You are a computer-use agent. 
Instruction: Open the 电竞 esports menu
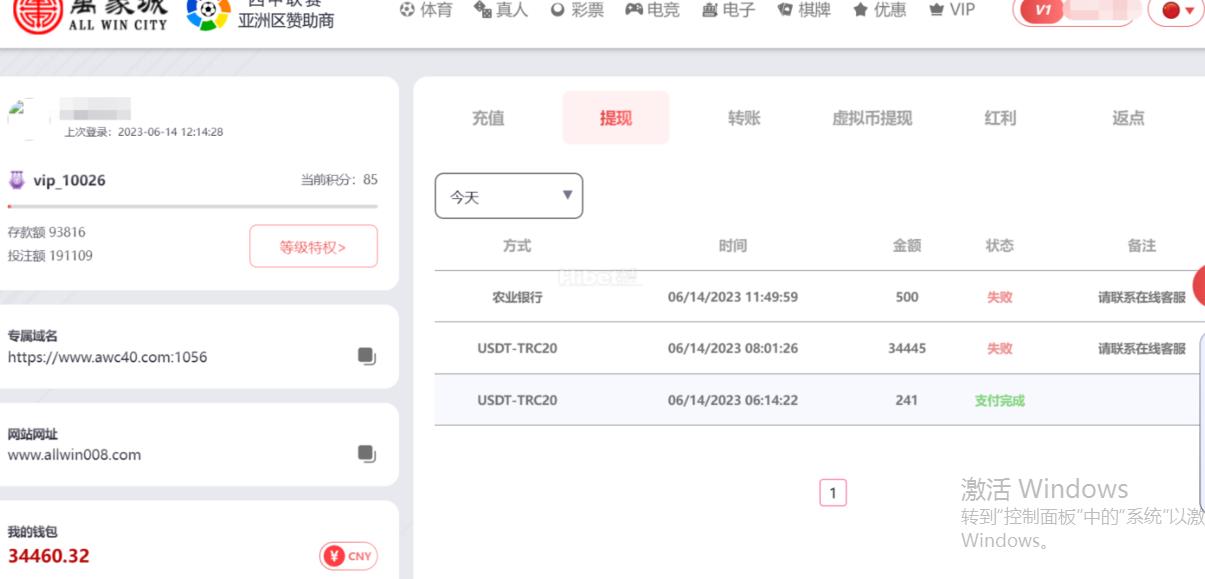pyautogui.click(x=653, y=10)
